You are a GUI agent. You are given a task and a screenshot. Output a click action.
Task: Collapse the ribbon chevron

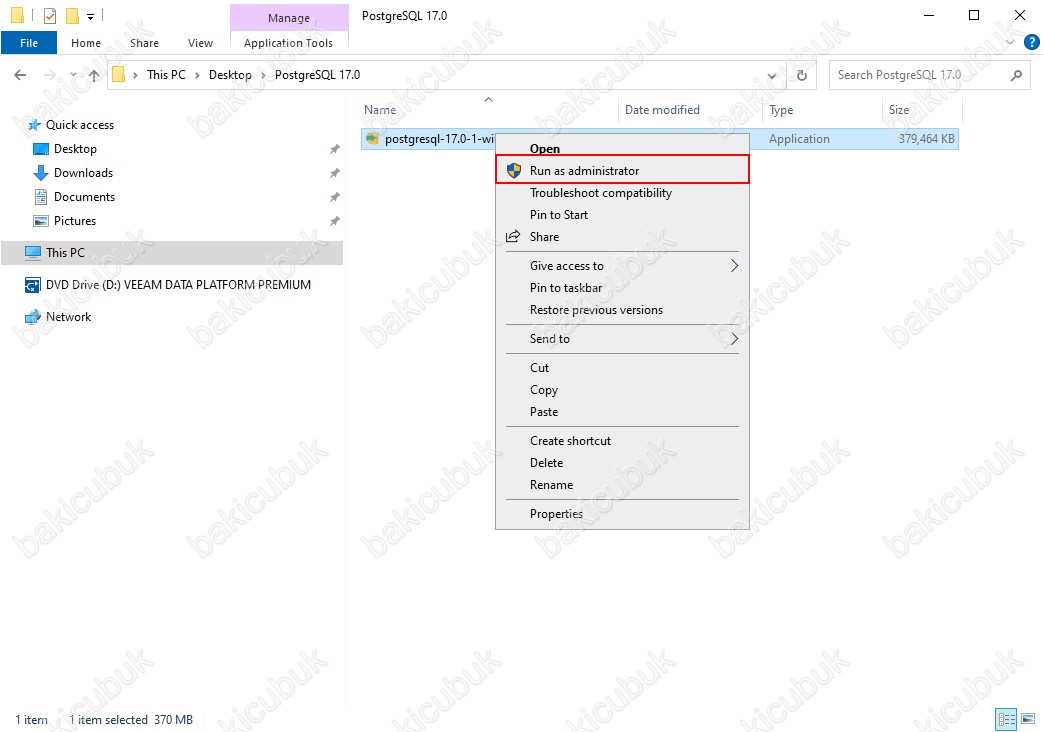click(1010, 43)
